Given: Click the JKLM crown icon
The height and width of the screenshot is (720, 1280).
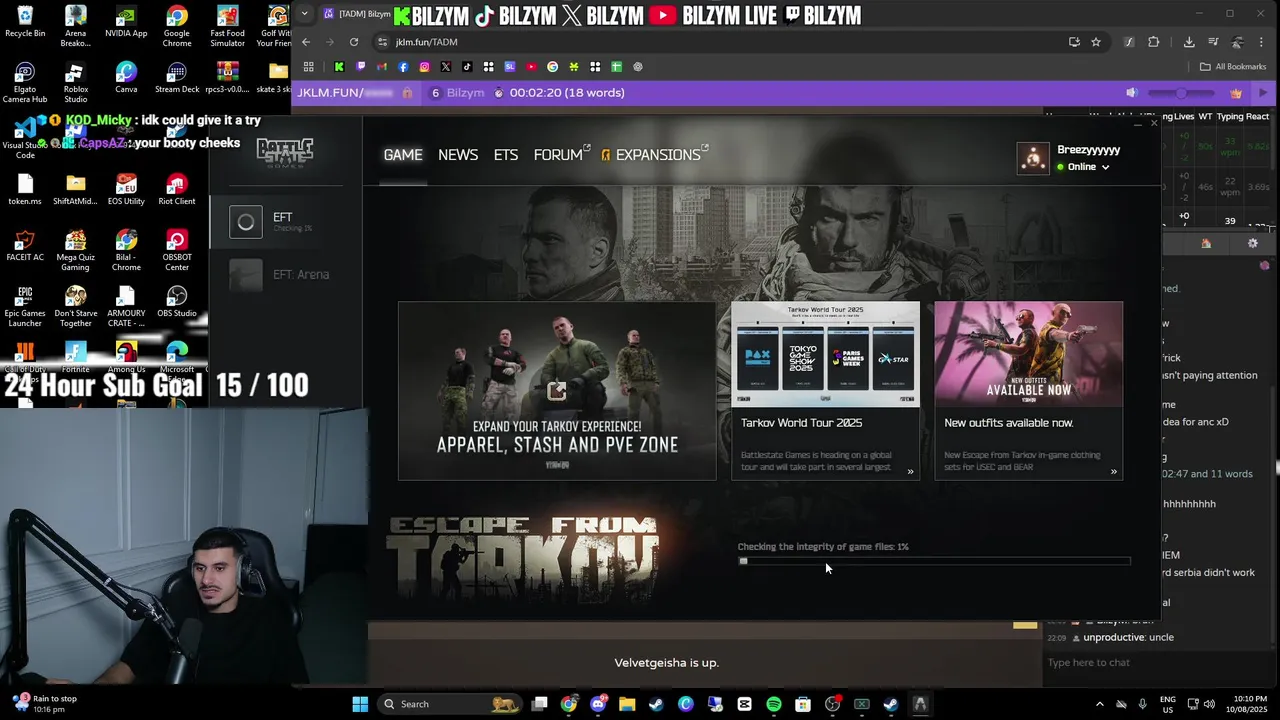Looking at the screenshot, I should pos(1235,93).
